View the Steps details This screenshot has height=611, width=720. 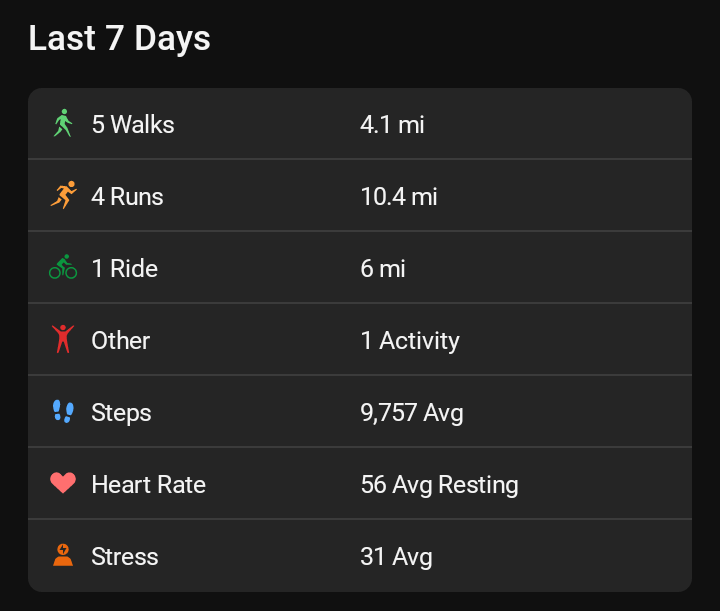coord(121,412)
